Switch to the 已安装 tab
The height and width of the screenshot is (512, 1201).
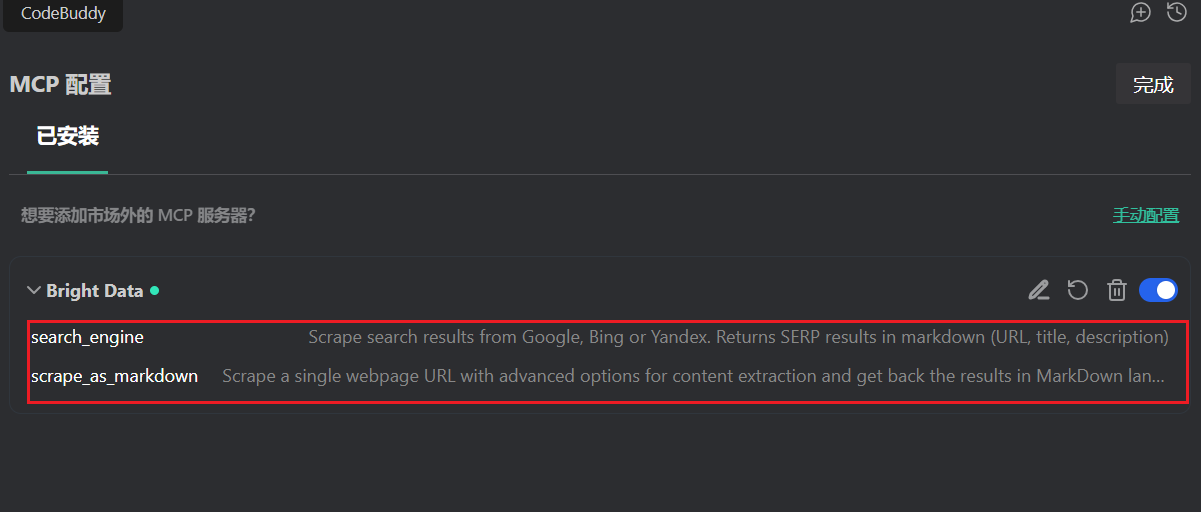(x=68, y=136)
